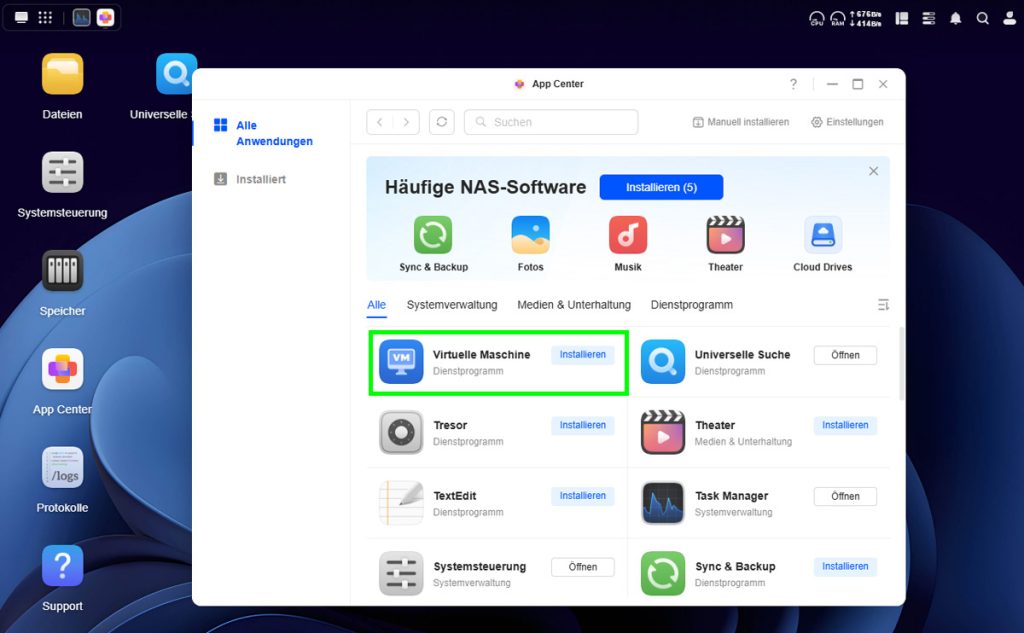
Task: Go forward using the right chevron
Action: (405, 122)
